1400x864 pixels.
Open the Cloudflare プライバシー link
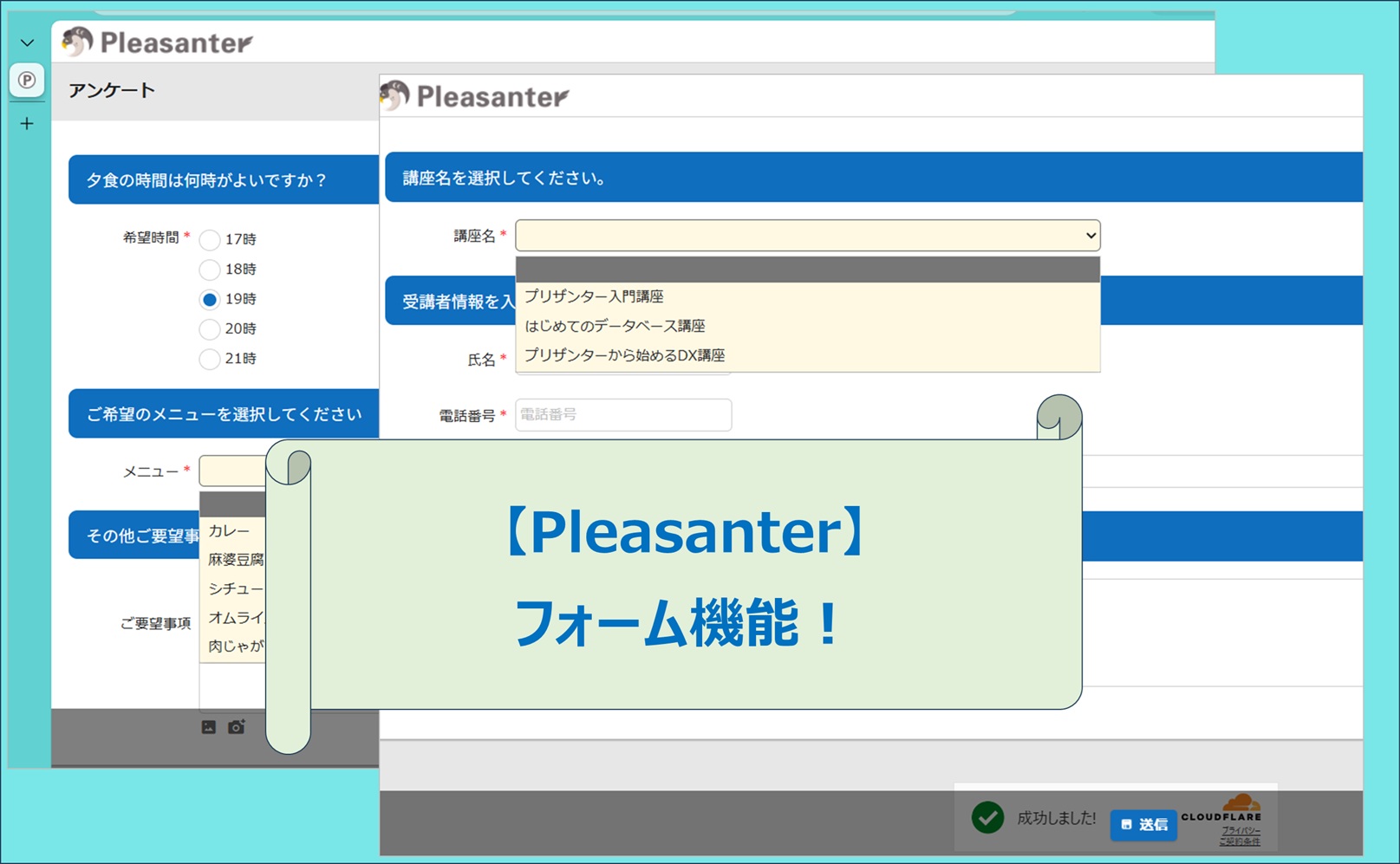coord(1240,830)
